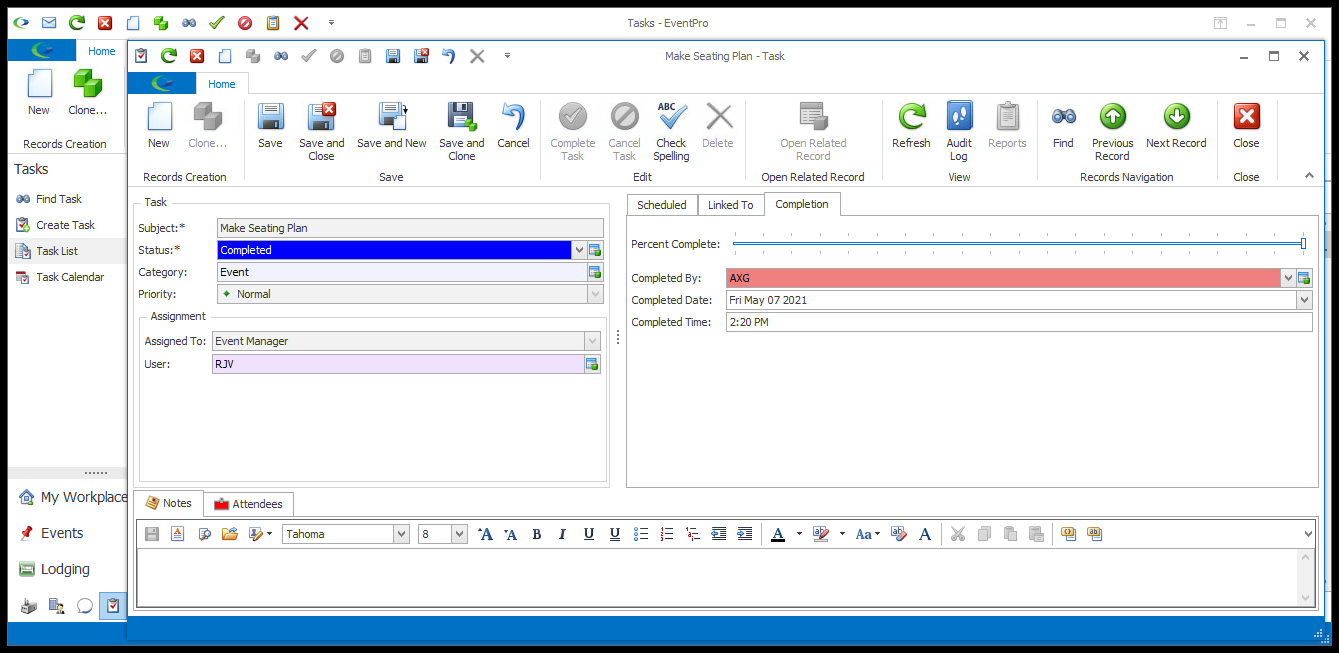Screen dimensions: 1339x653
Task: Open the Attendees tab
Action: [248, 504]
